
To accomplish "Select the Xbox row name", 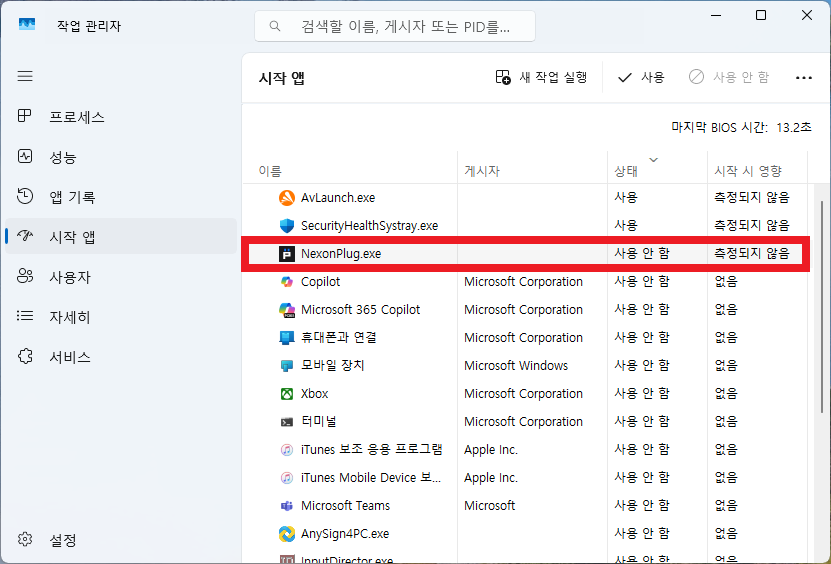I will (314, 394).
